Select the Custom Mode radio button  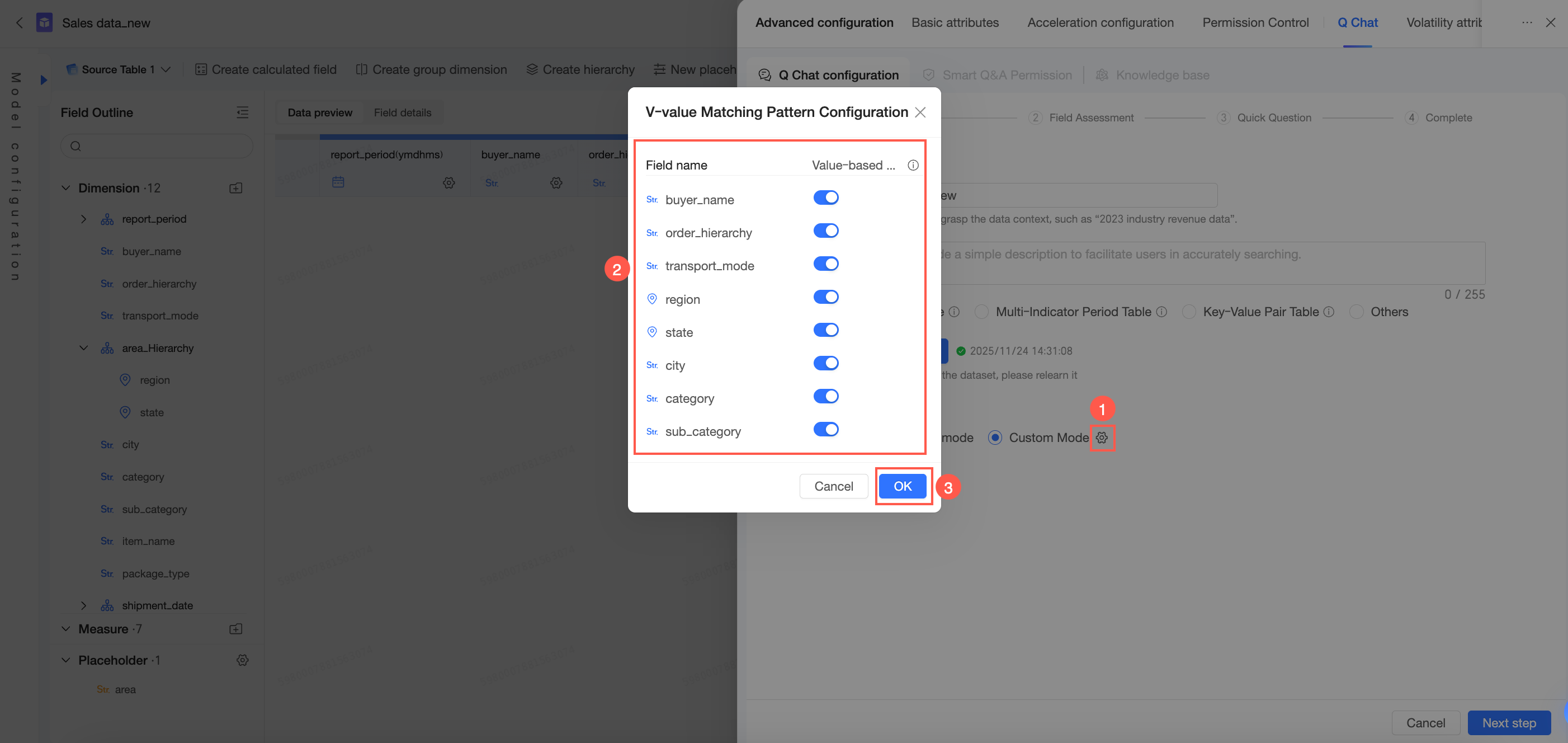pos(995,438)
